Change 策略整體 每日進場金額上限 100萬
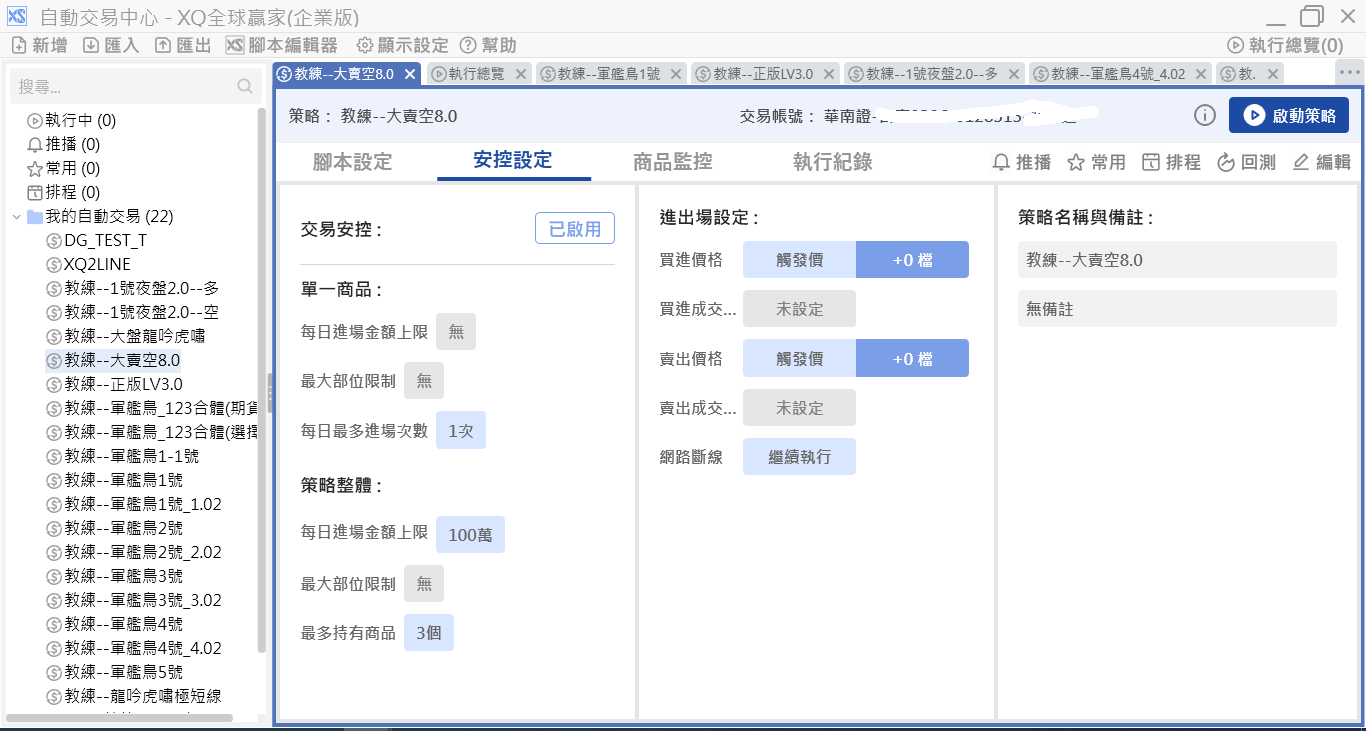 470,535
